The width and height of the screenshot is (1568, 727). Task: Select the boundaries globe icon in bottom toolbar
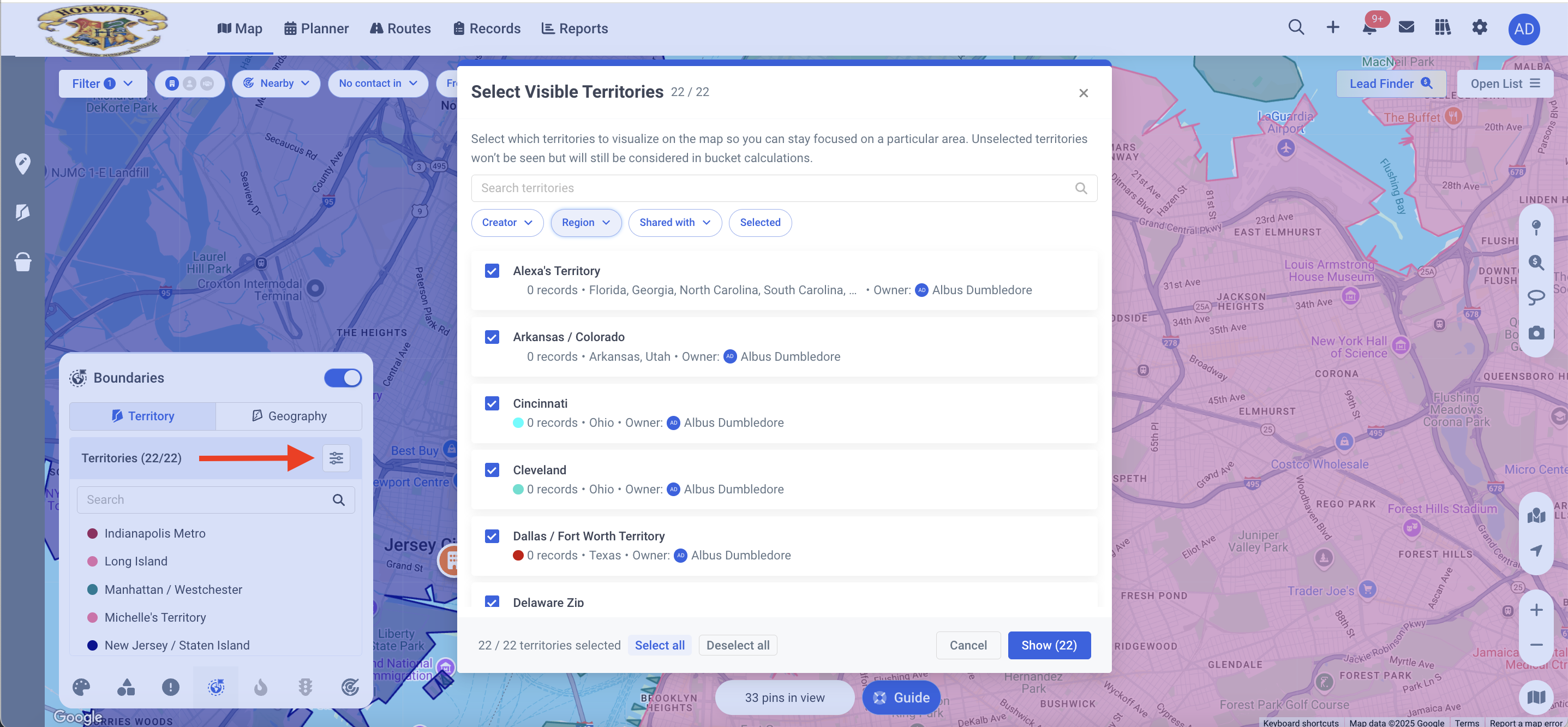point(216,687)
